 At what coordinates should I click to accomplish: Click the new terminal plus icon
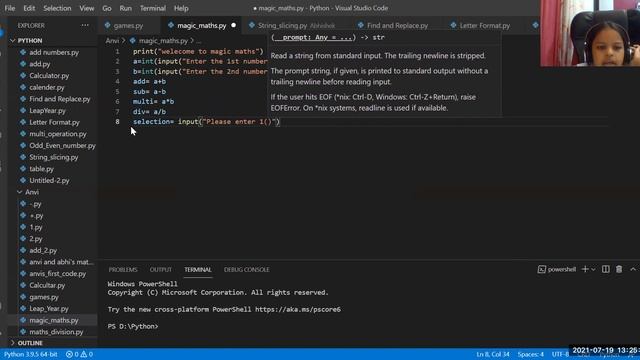pos(585,269)
